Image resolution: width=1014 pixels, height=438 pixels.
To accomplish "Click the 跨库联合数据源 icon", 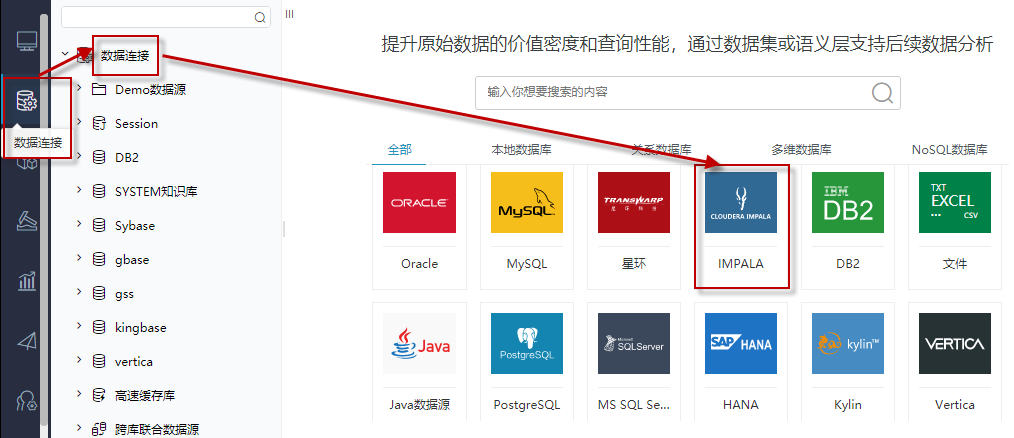I will (99, 428).
